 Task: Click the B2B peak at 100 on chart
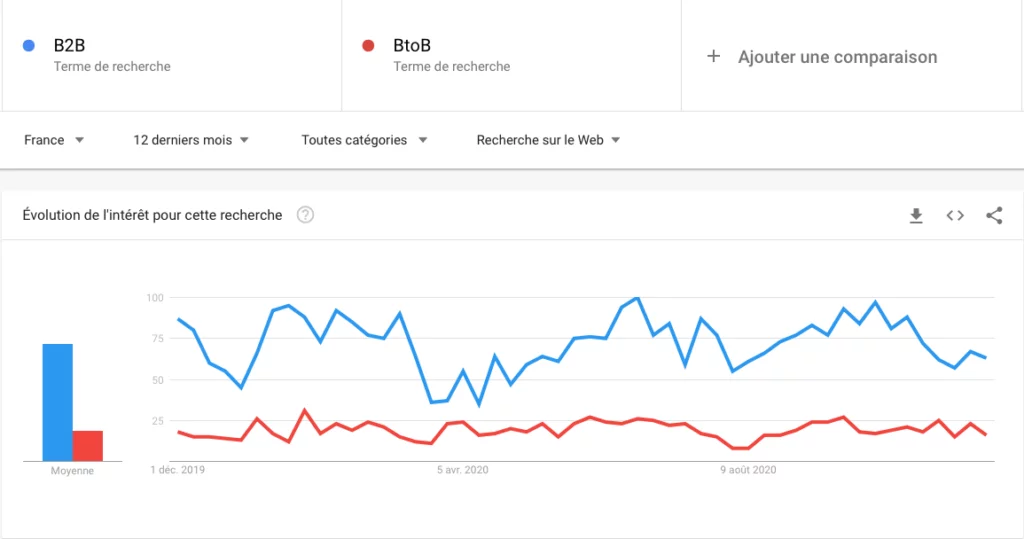tap(637, 298)
